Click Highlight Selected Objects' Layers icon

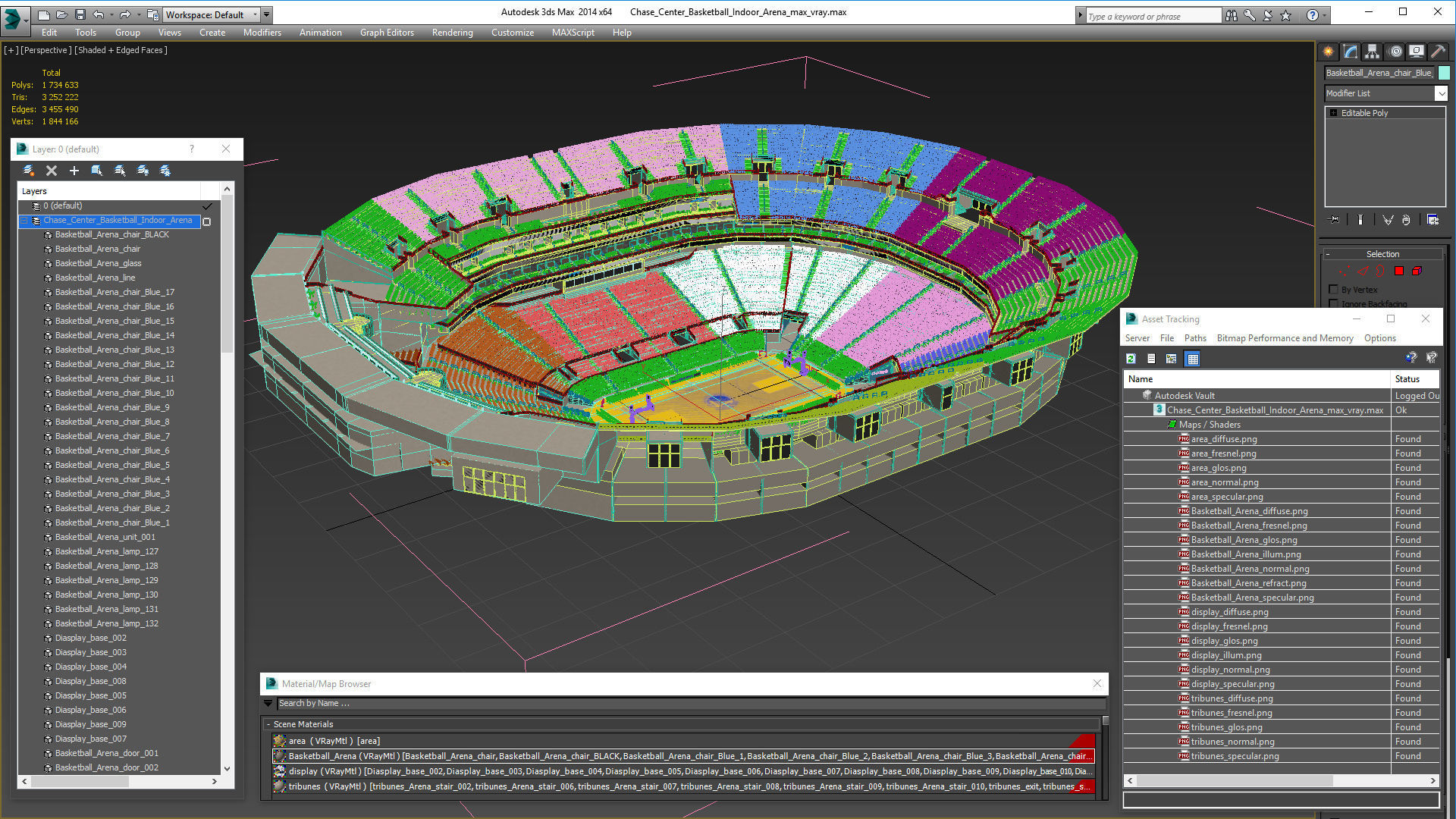[120, 171]
